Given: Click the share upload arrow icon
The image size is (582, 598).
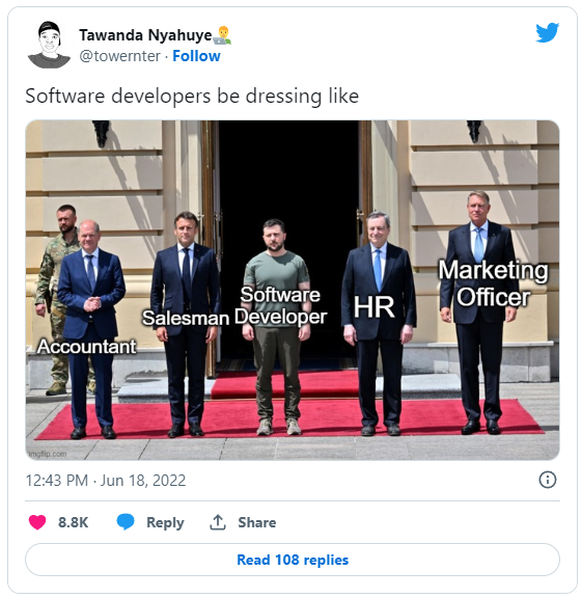Looking at the screenshot, I should click(x=218, y=522).
